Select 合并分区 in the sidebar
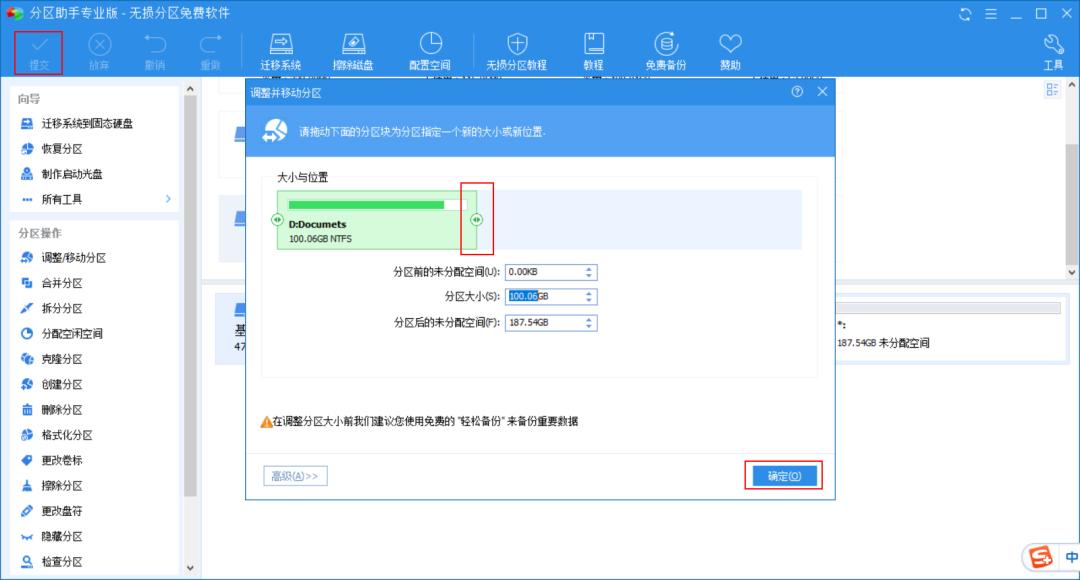This screenshot has height=580, width=1080. (62, 283)
